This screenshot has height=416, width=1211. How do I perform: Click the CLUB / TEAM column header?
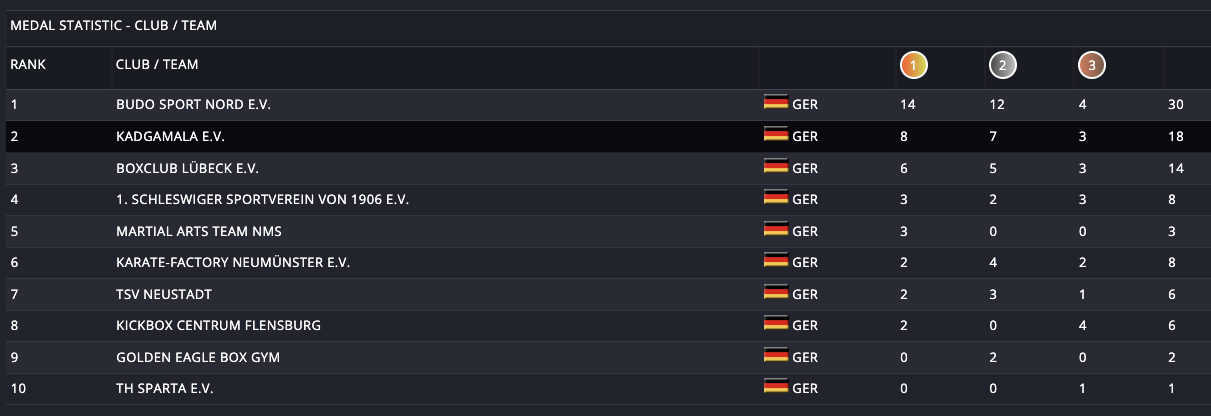(157, 64)
